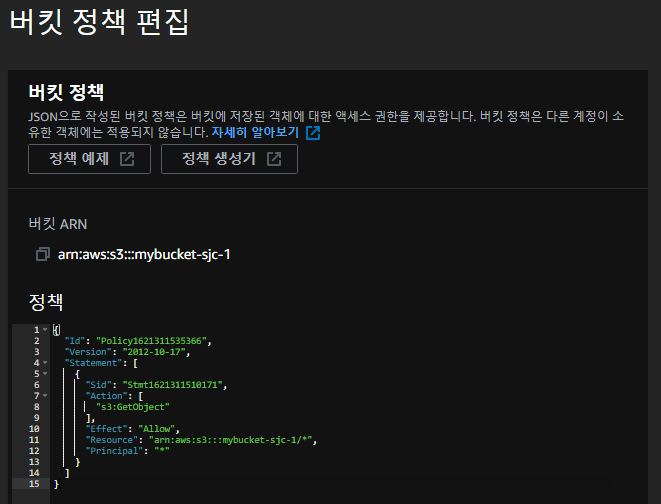Click the 버킷 정책 편집 page heading
This screenshot has height=504, width=661.
[99, 22]
